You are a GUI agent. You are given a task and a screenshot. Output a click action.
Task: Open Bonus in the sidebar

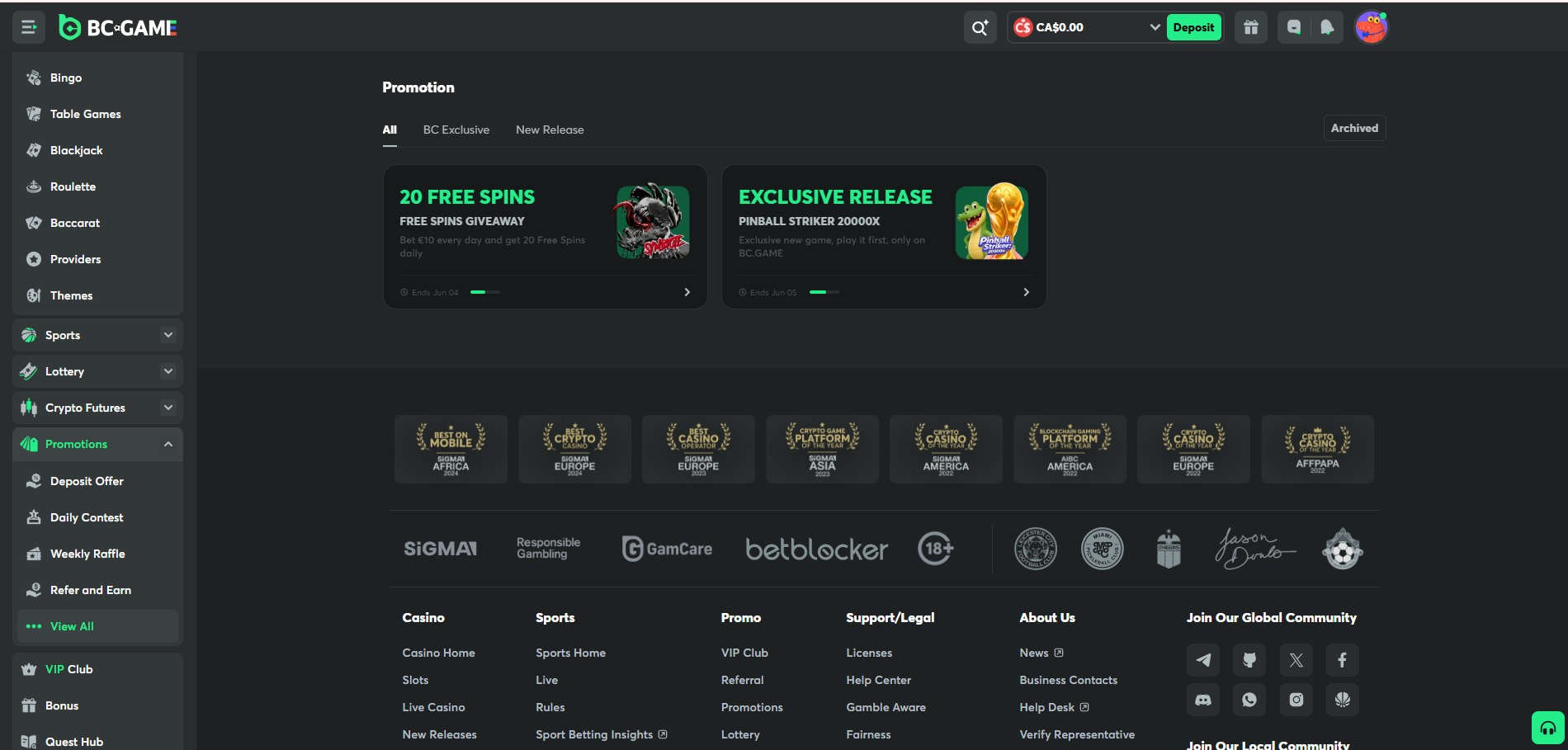[97, 705]
